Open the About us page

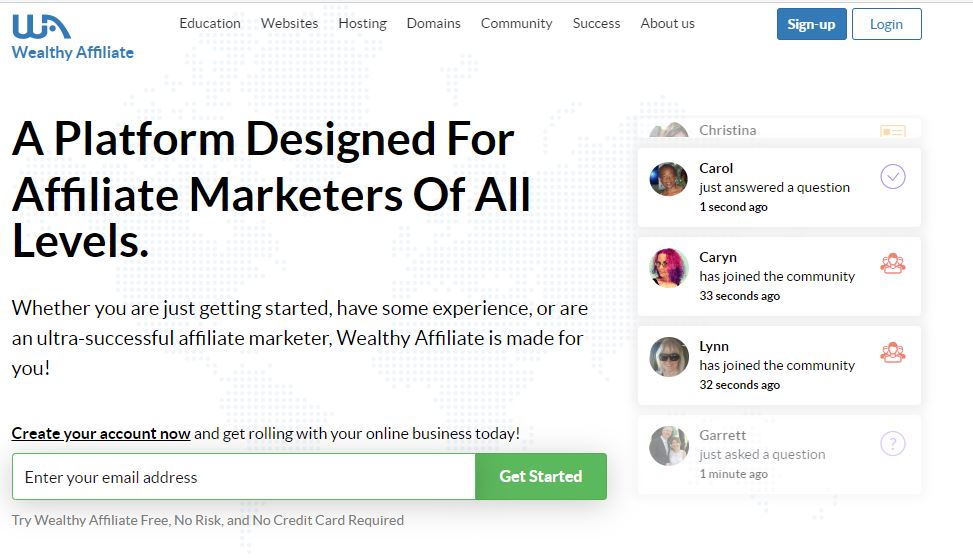click(x=667, y=24)
